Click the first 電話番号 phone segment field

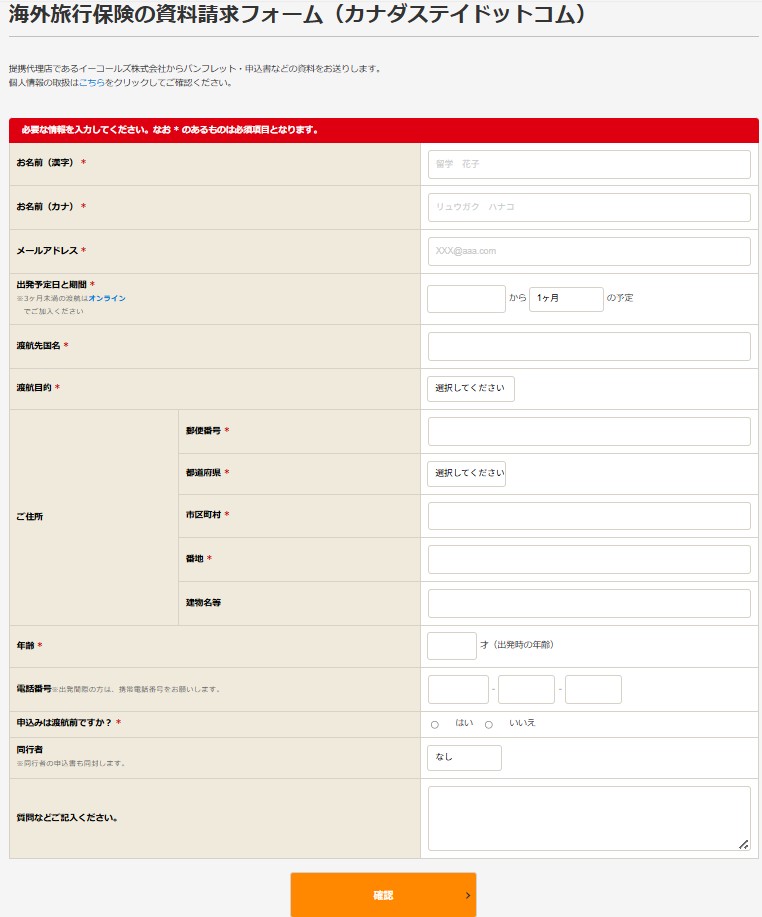(x=458, y=690)
